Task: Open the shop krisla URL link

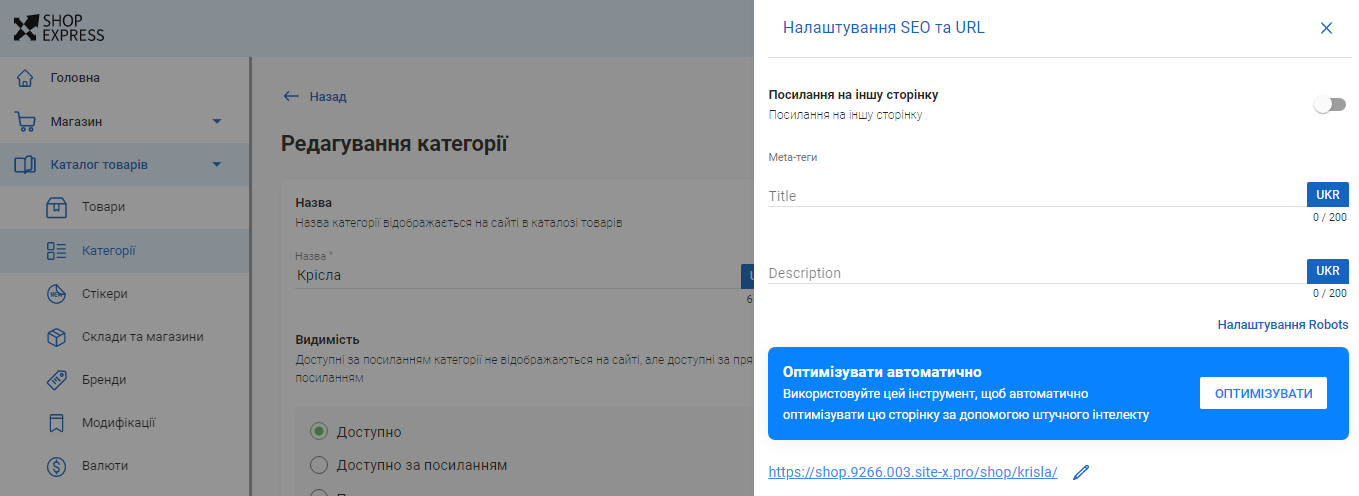Action: tap(913, 472)
